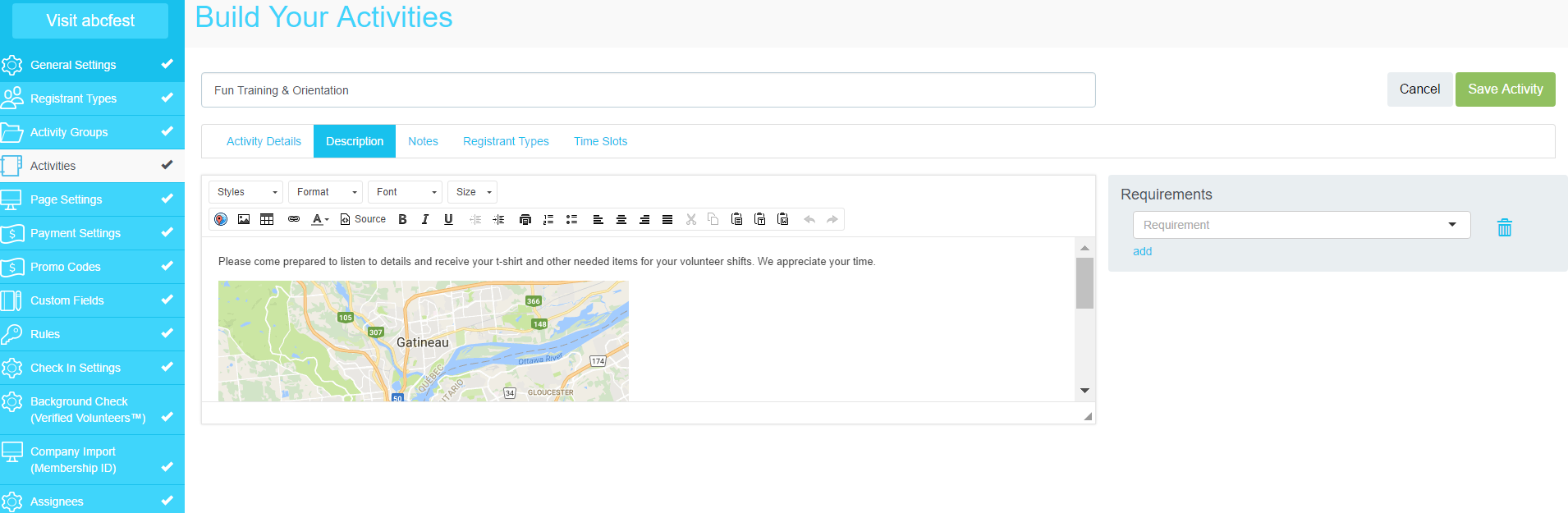Expand the Font dropdown
Screen dimensions: 1568x513
click(x=405, y=192)
